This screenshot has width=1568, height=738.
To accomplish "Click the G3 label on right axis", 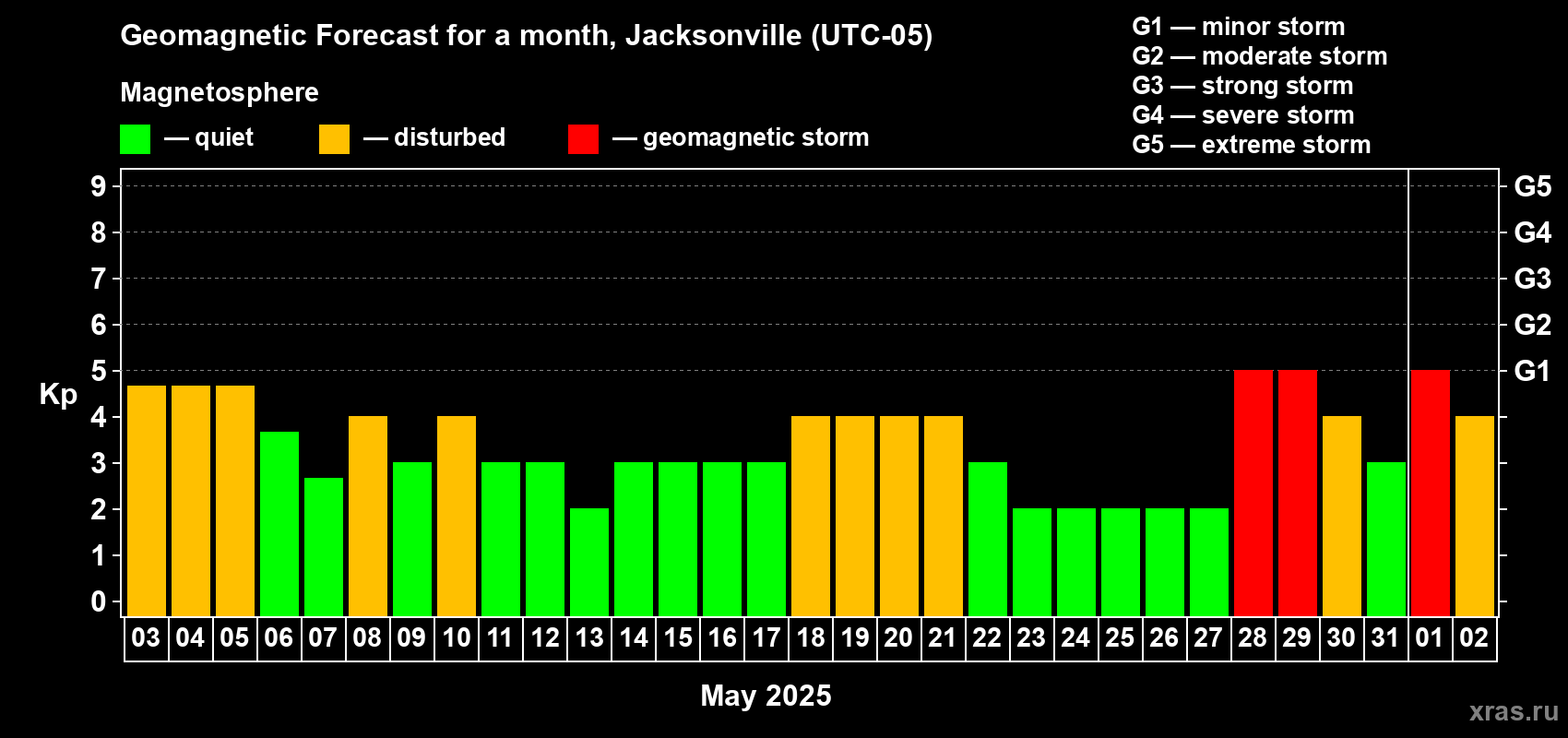I will point(1532,279).
